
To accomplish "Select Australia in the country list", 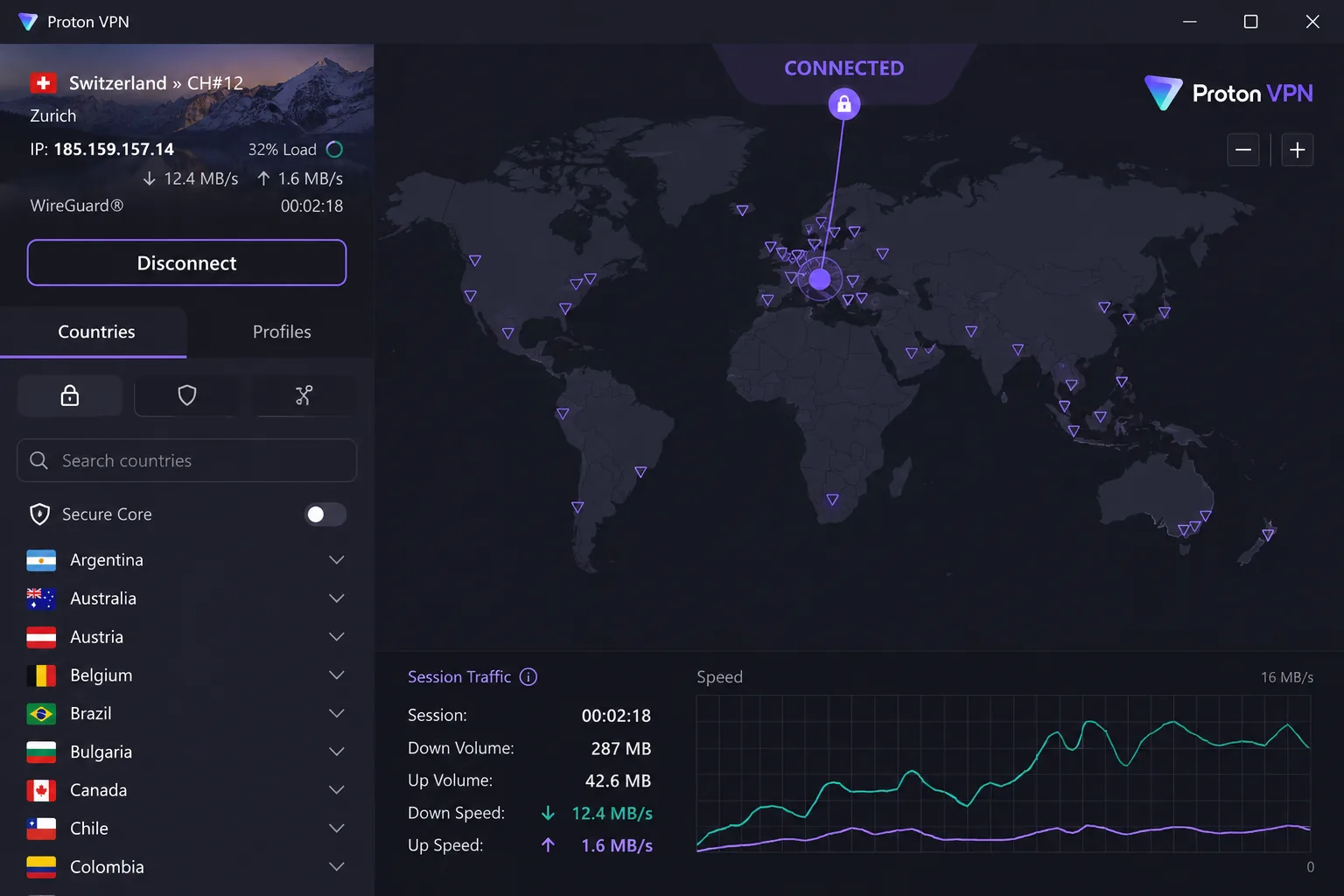I will (x=186, y=598).
